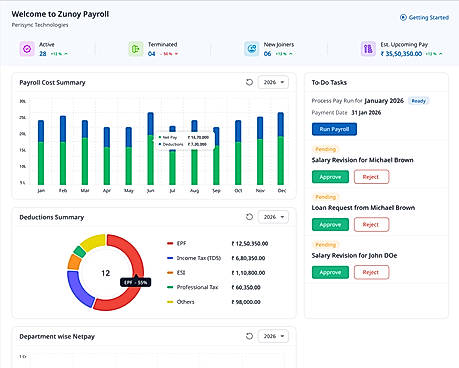Click the Jun bar in payroll chart

tap(150, 149)
